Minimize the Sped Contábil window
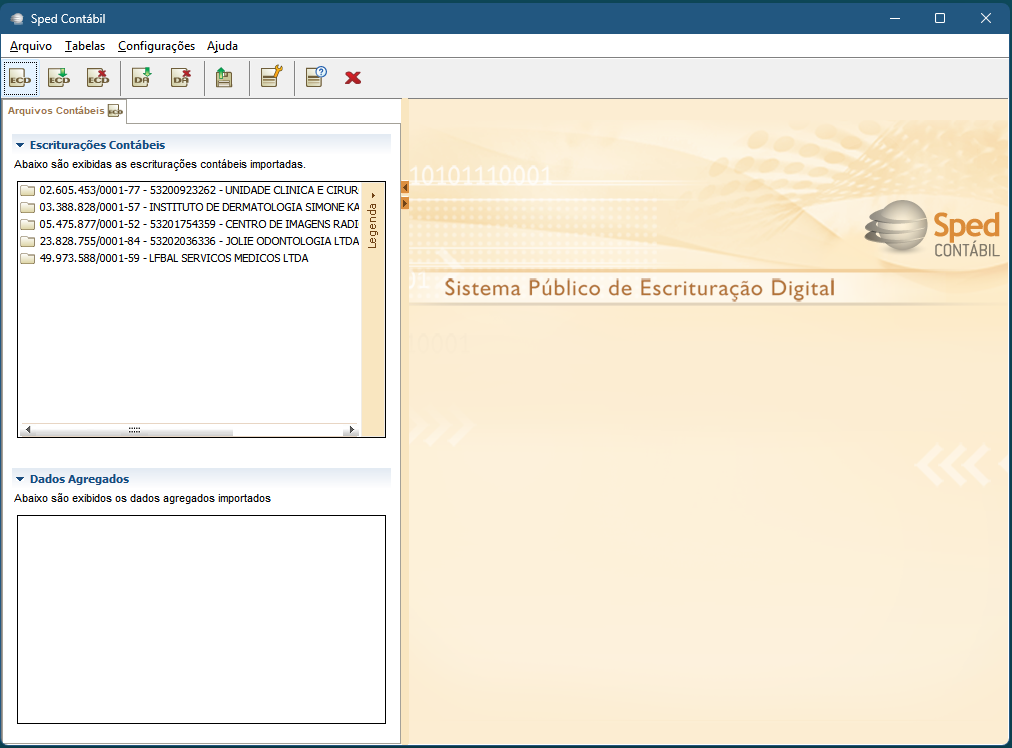Viewport: 1012px width, 748px height. (x=895, y=18)
